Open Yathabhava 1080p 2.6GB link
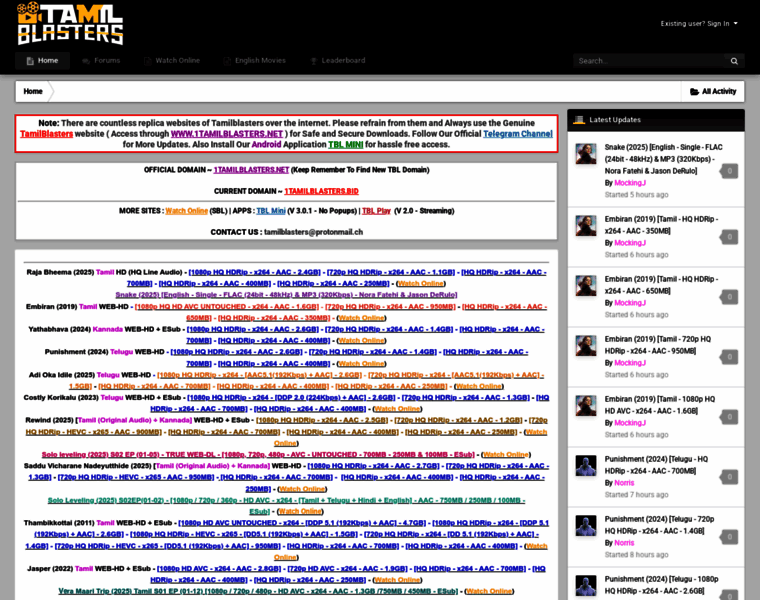 coord(253,330)
